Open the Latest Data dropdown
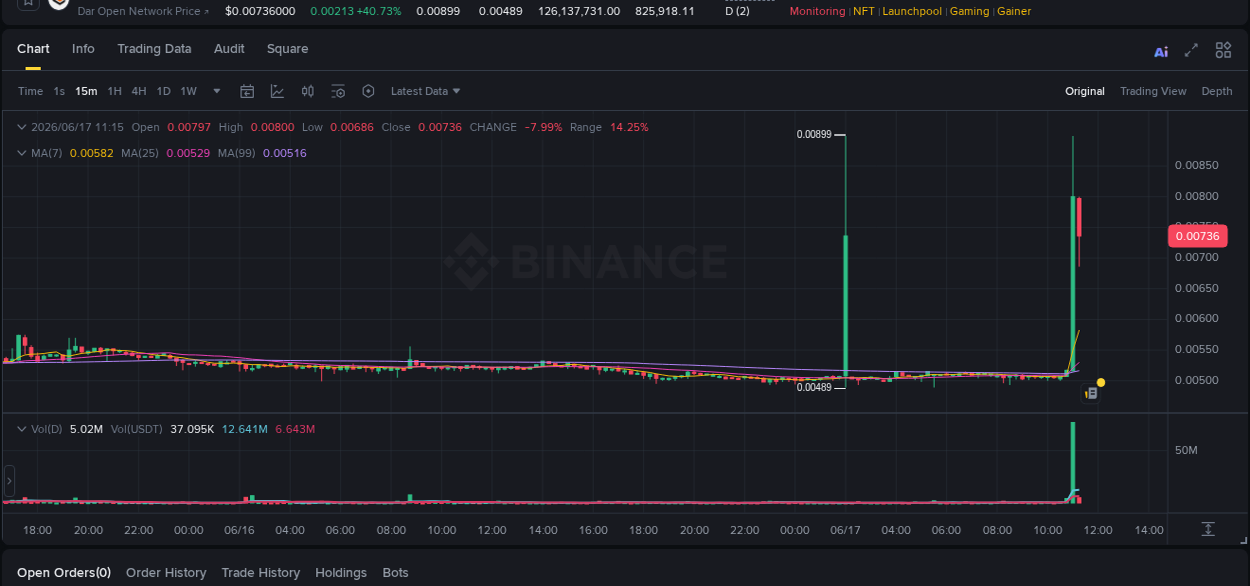The image size is (1250, 586). click(425, 91)
